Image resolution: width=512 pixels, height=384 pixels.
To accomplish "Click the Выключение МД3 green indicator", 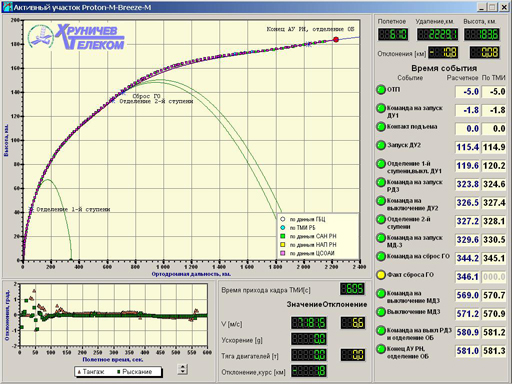I will (381, 312).
